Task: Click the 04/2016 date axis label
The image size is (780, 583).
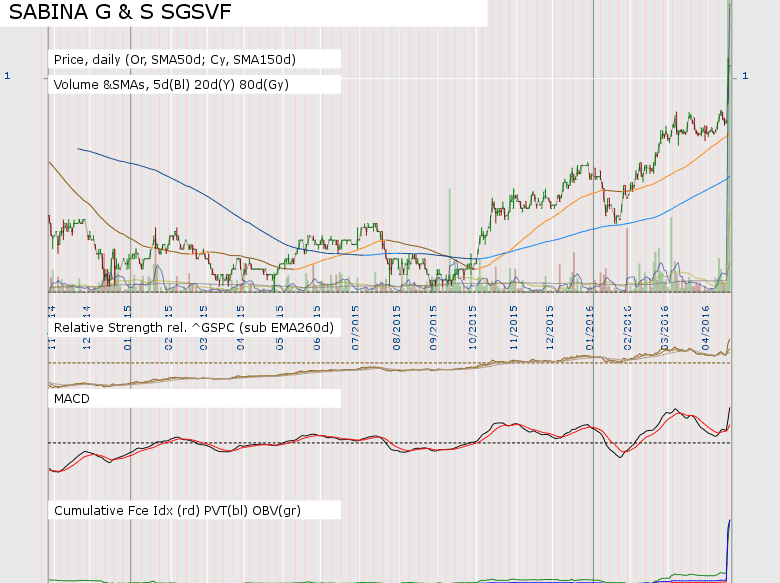Action: coord(705,328)
